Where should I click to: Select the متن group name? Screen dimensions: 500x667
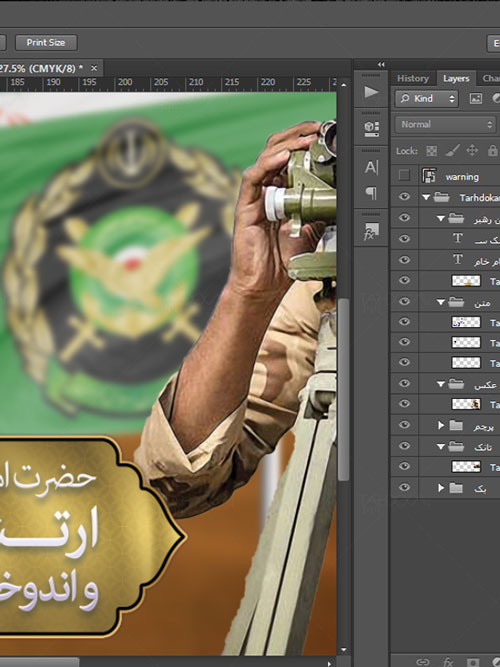[482, 303]
